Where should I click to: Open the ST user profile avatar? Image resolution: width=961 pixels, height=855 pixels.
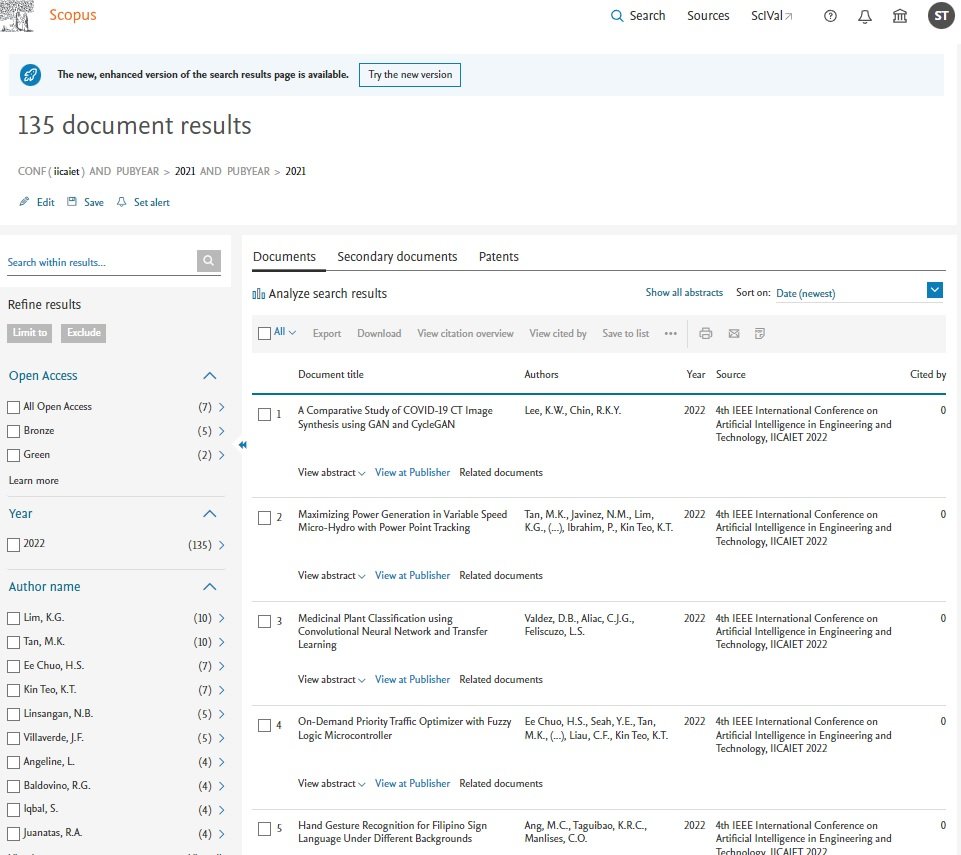(x=940, y=16)
